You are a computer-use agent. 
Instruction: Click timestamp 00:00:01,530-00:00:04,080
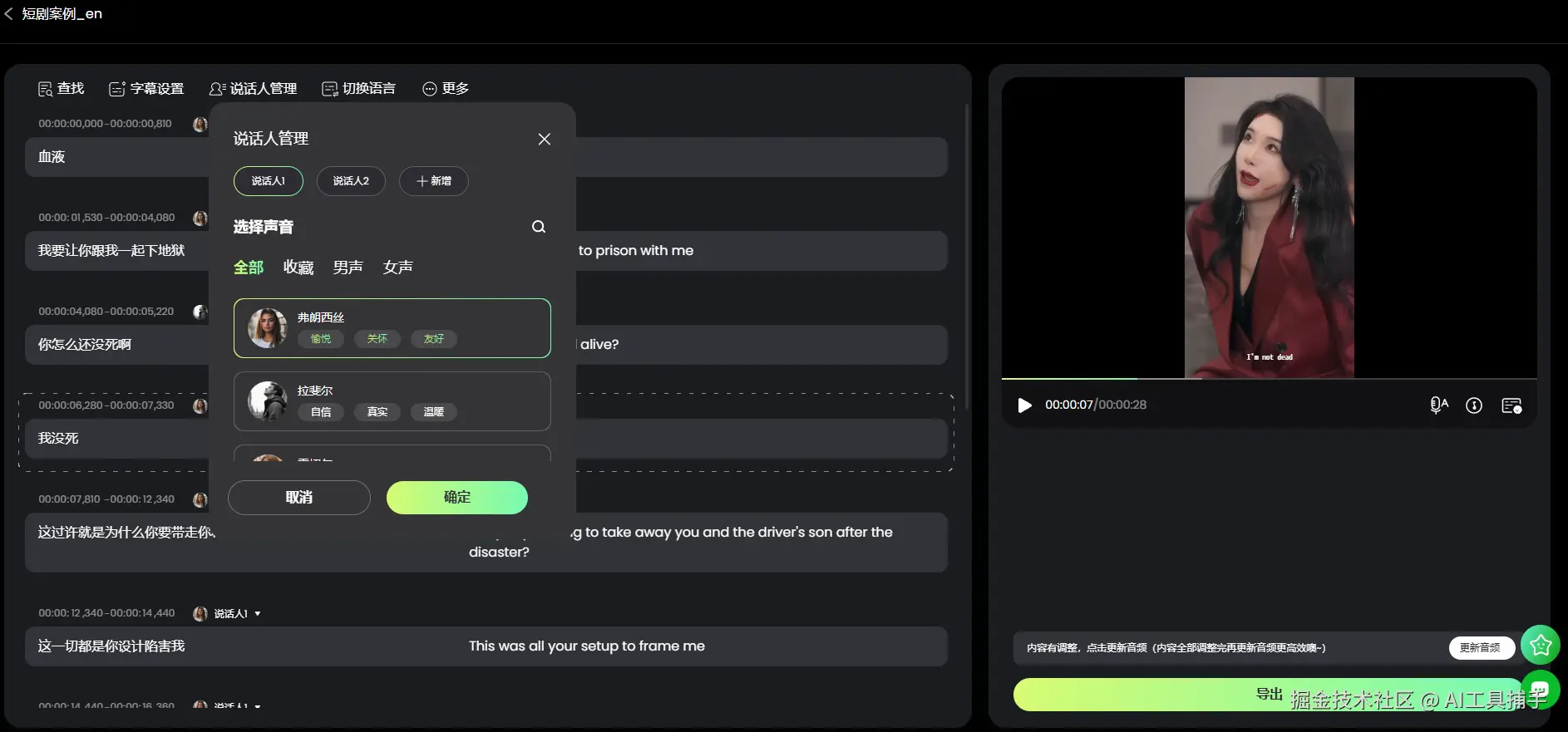tap(106, 218)
